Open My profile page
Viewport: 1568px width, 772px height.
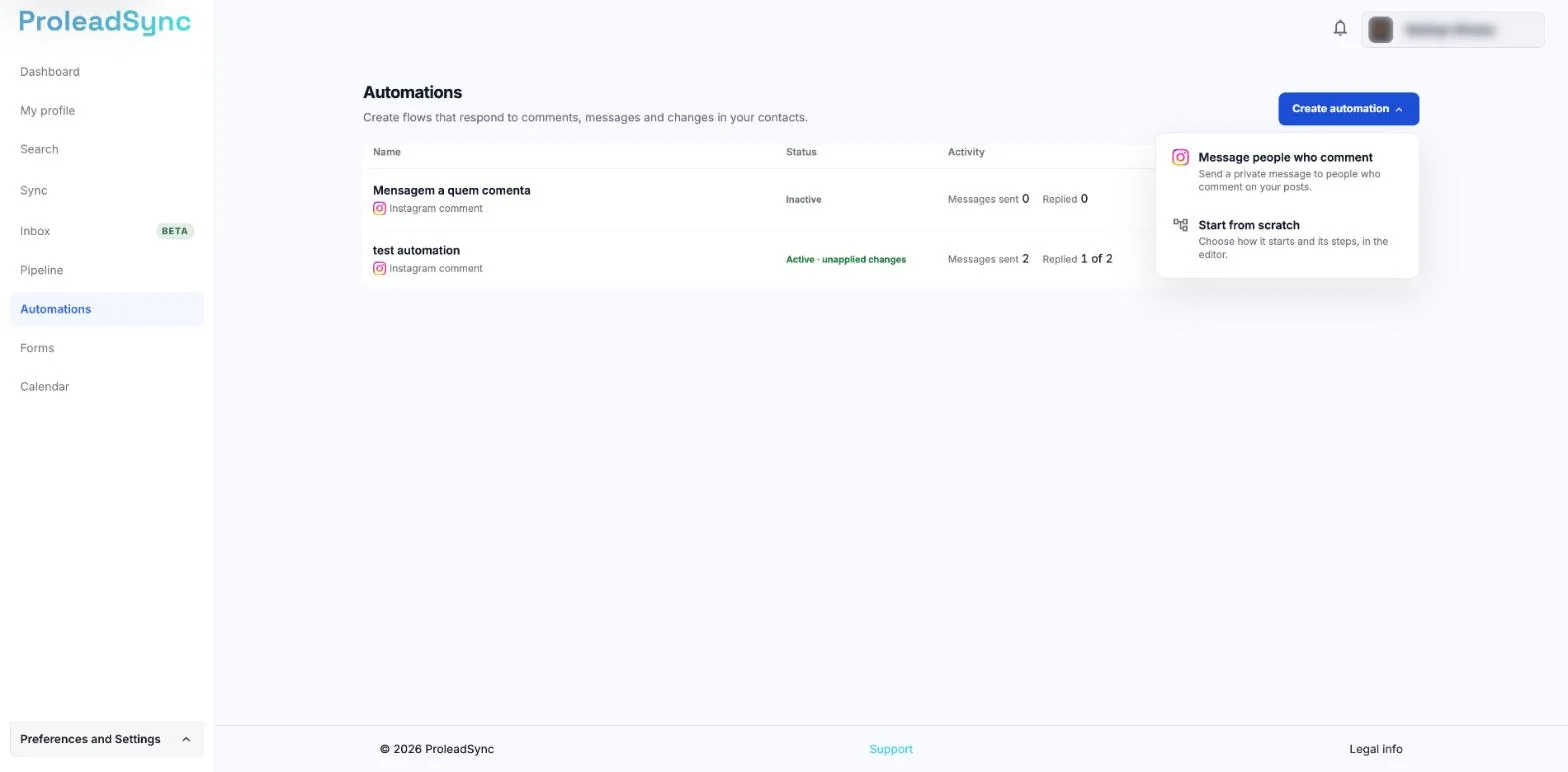point(47,111)
